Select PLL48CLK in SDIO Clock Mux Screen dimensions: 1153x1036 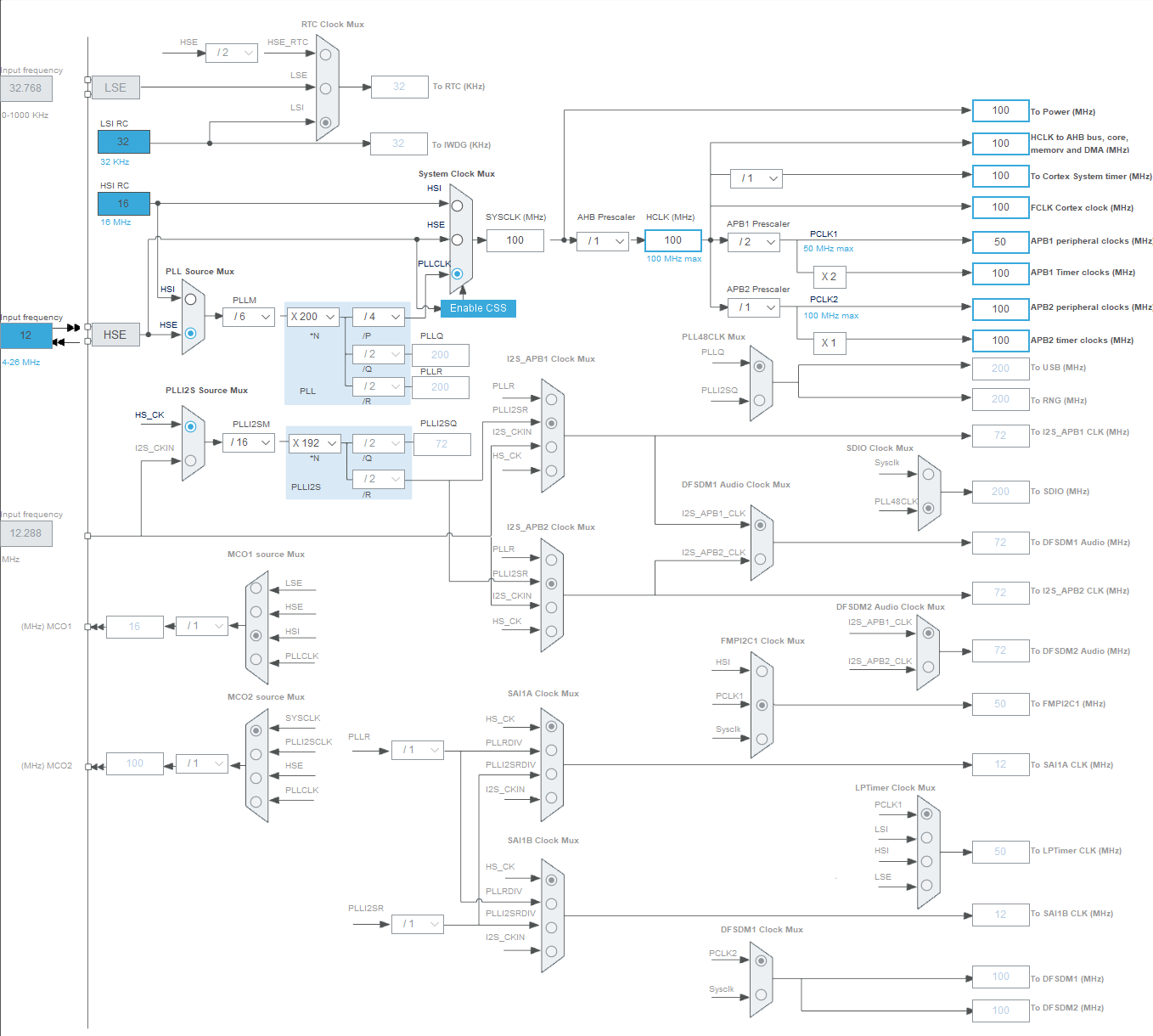click(x=928, y=508)
